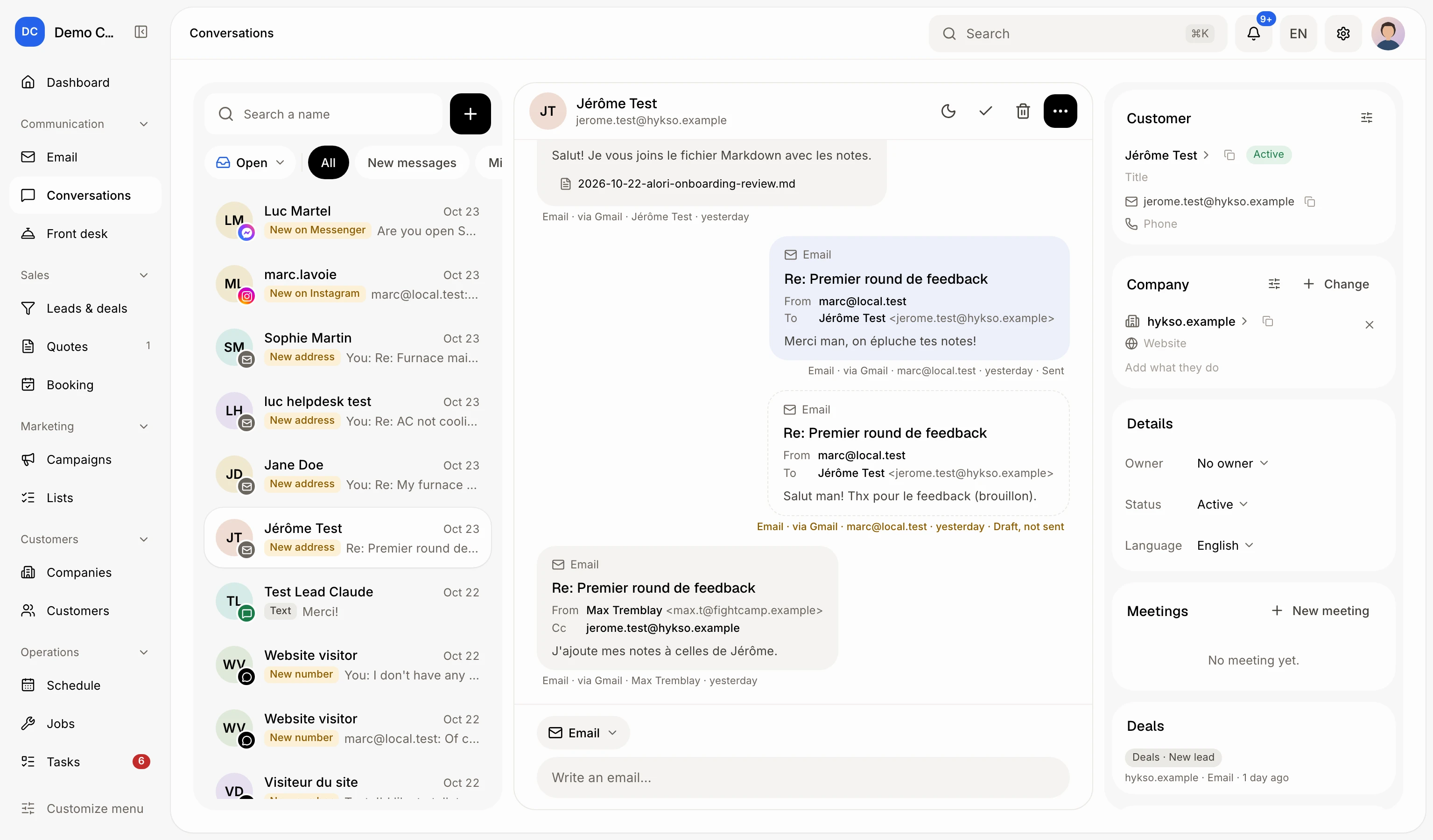Screen dimensions: 1433x840
Task: Open Tasks in the sidebar
Action: 85,762
